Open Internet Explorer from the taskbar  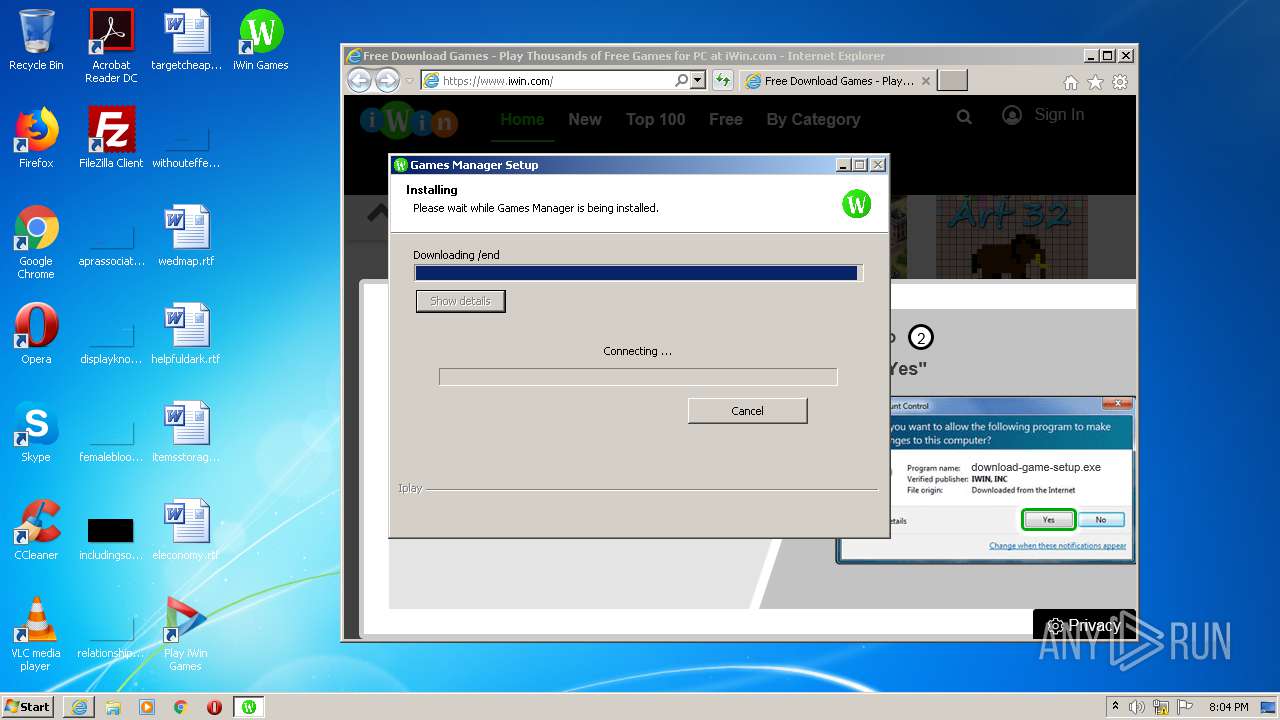[x=79, y=707]
